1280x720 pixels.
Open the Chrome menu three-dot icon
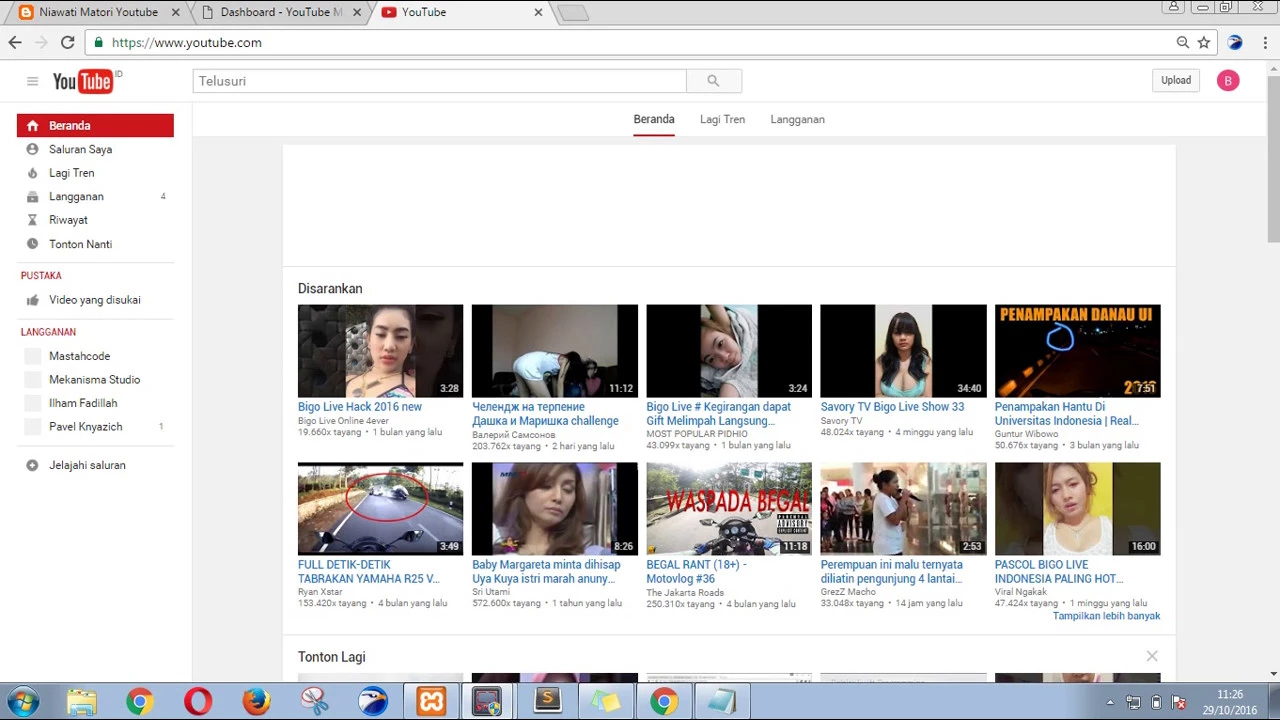pos(1264,42)
